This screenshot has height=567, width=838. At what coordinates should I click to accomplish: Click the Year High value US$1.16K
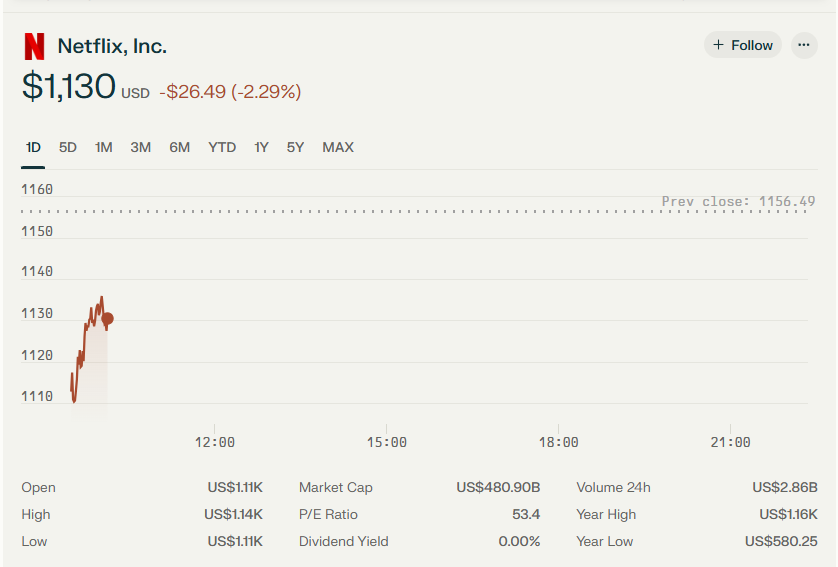click(788, 515)
